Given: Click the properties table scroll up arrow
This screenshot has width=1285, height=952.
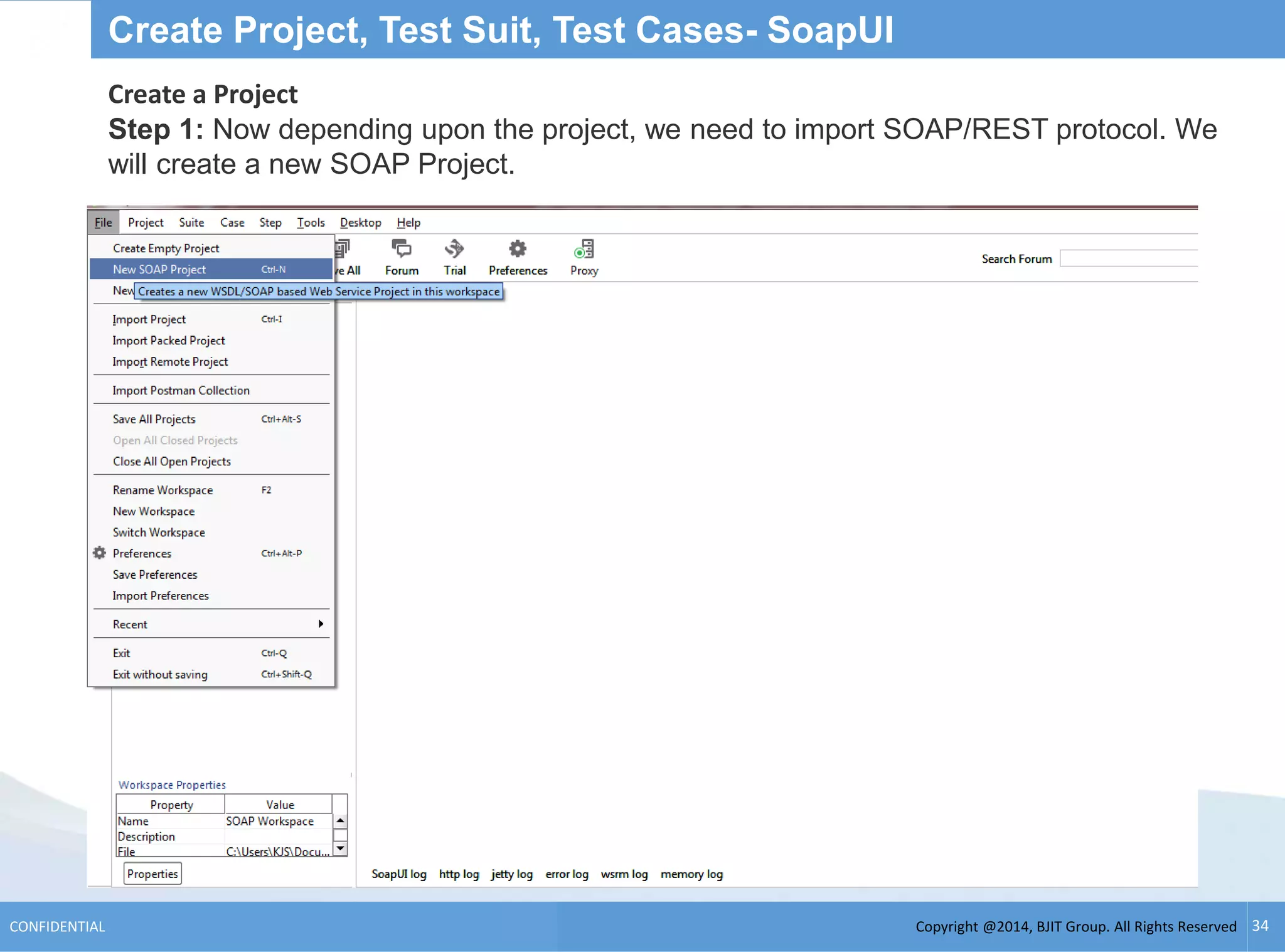Looking at the screenshot, I should coord(340,821).
